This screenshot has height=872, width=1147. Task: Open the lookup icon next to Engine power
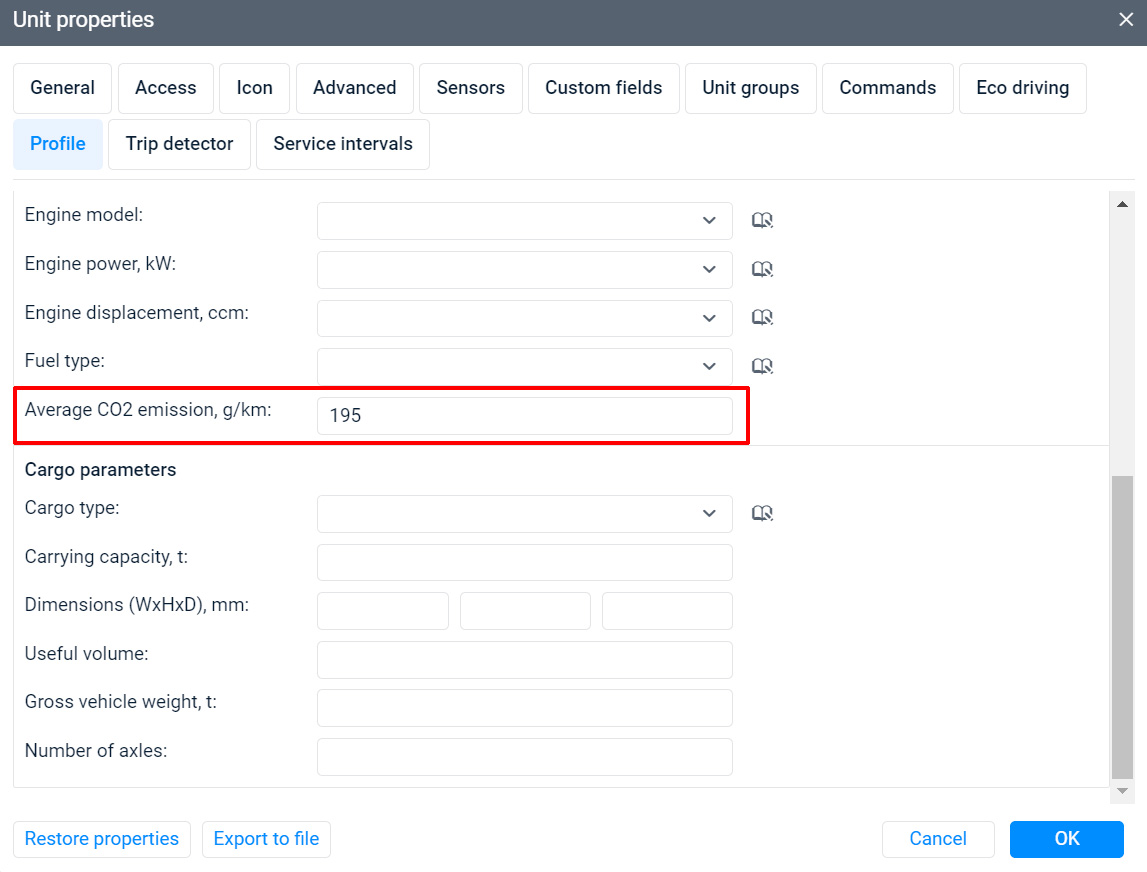tap(762, 269)
